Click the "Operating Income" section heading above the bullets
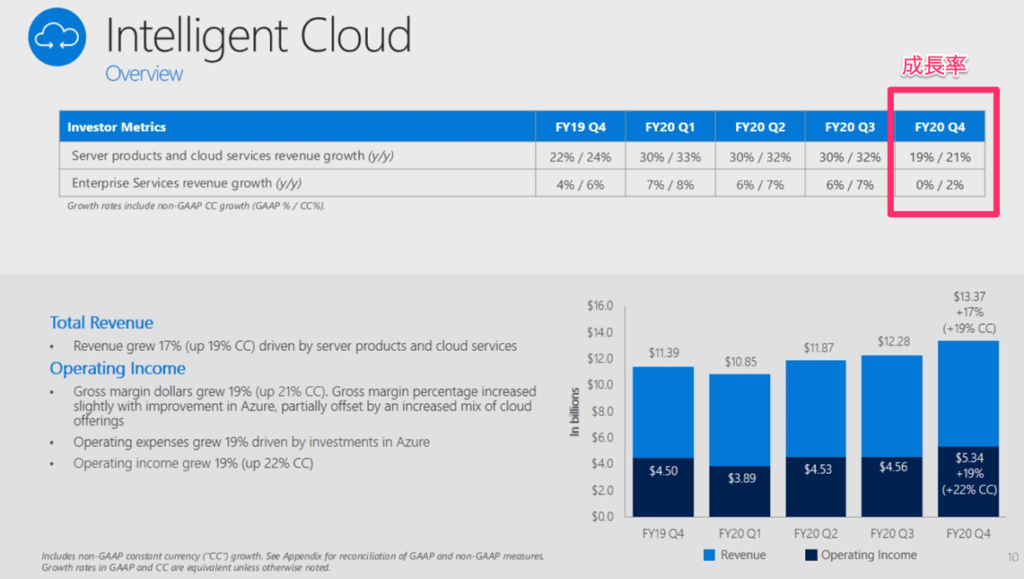 click(x=118, y=368)
